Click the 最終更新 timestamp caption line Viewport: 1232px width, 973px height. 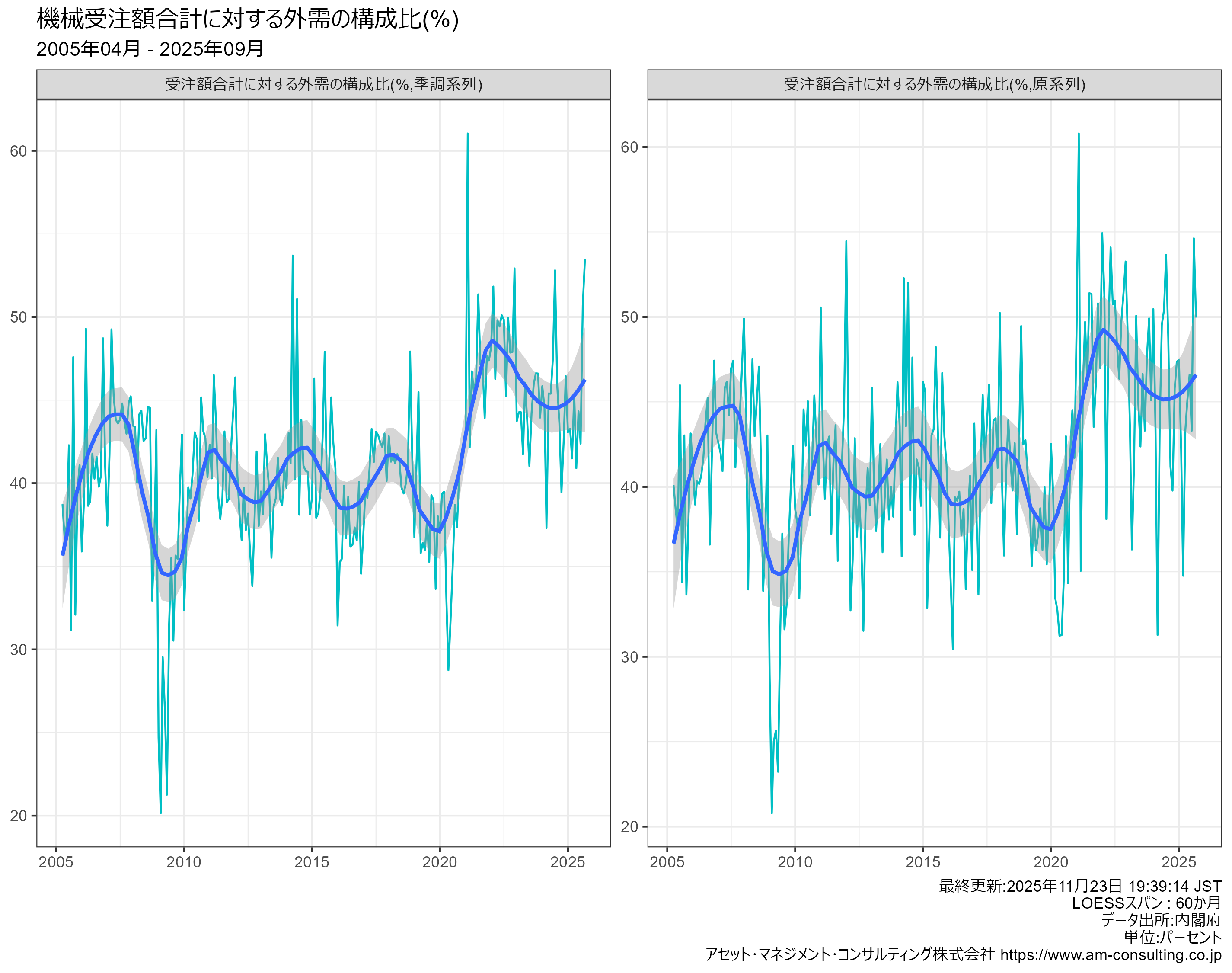coord(1079,887)
